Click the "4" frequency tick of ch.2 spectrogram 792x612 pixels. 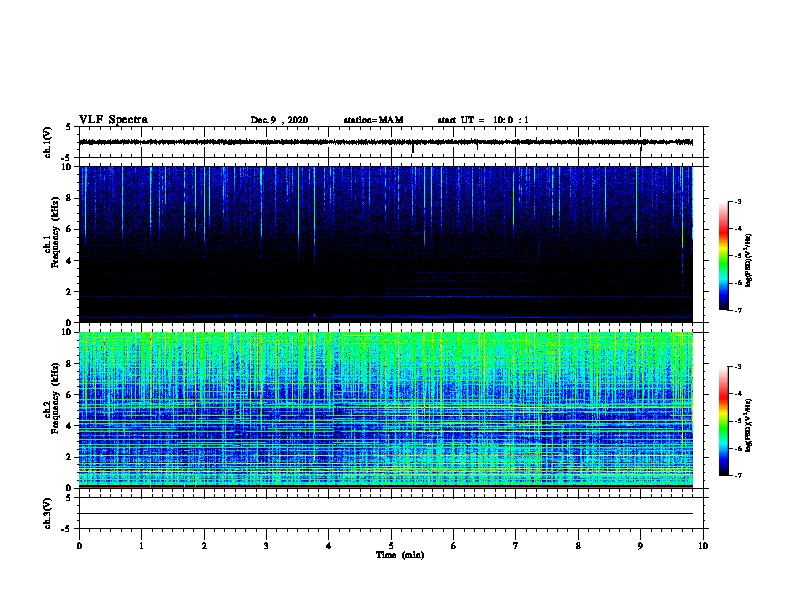click(70, 426)
